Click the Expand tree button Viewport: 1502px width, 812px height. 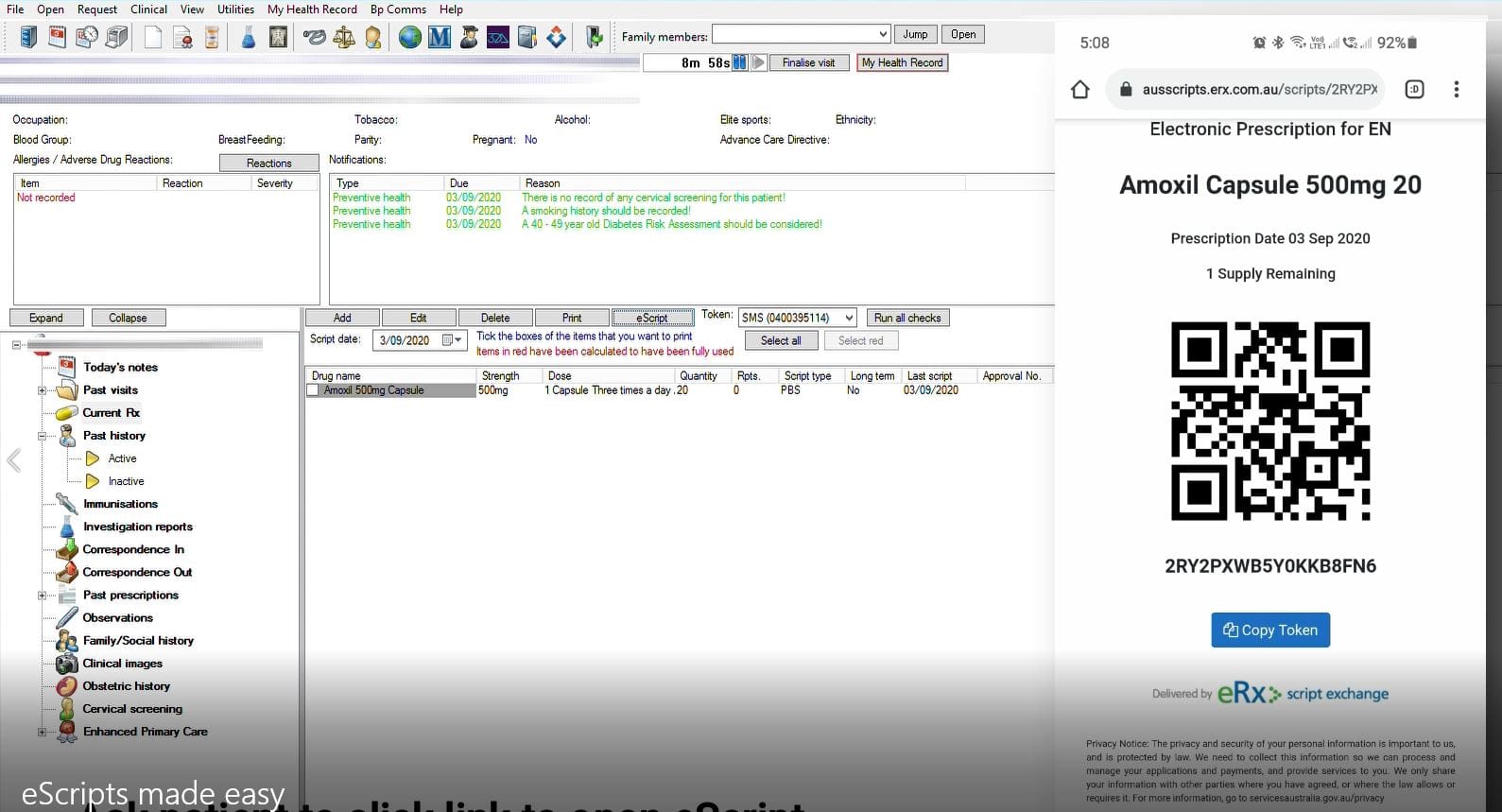click(x=46, y=318)
